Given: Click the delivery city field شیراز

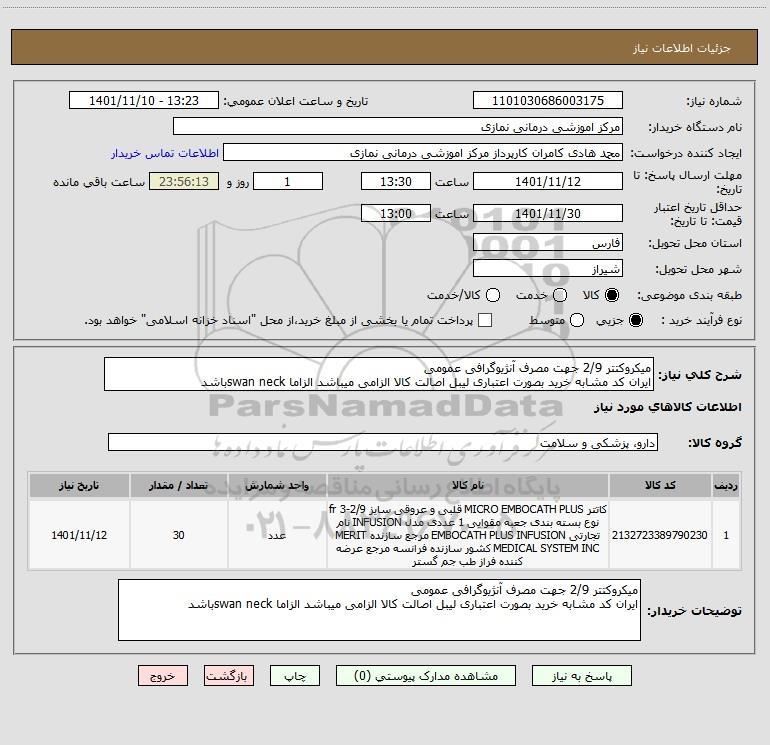Looking at the screenshot, I should (x=548, y=268).
